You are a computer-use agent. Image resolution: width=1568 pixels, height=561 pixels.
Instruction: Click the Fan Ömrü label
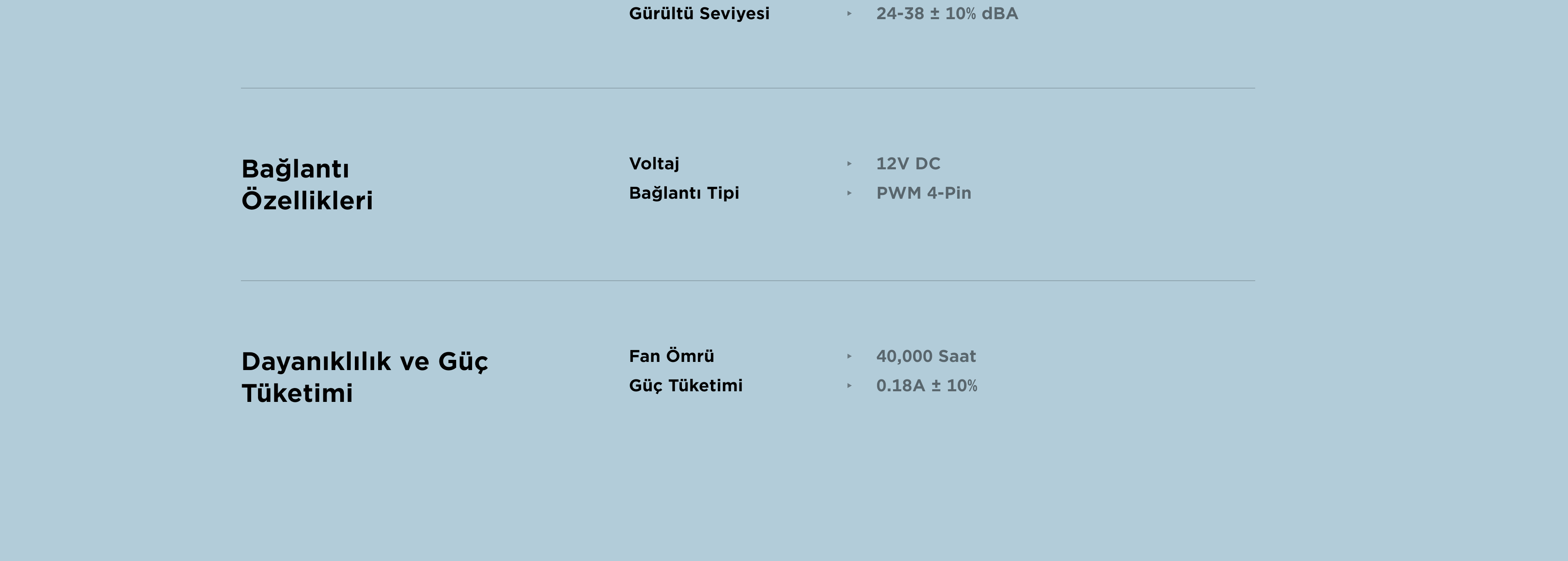(671, 356)
